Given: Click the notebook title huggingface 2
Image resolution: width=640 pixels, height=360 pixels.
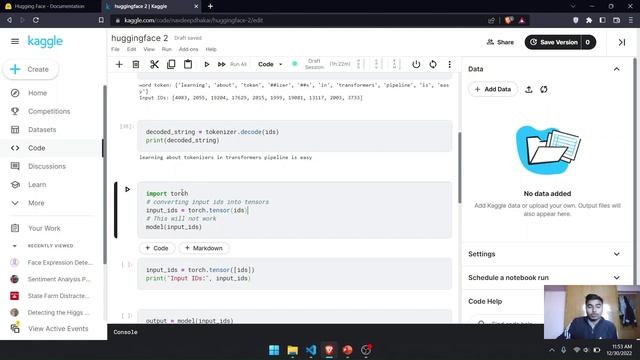Looking at the screenshot, I should [x=140, y=38].
